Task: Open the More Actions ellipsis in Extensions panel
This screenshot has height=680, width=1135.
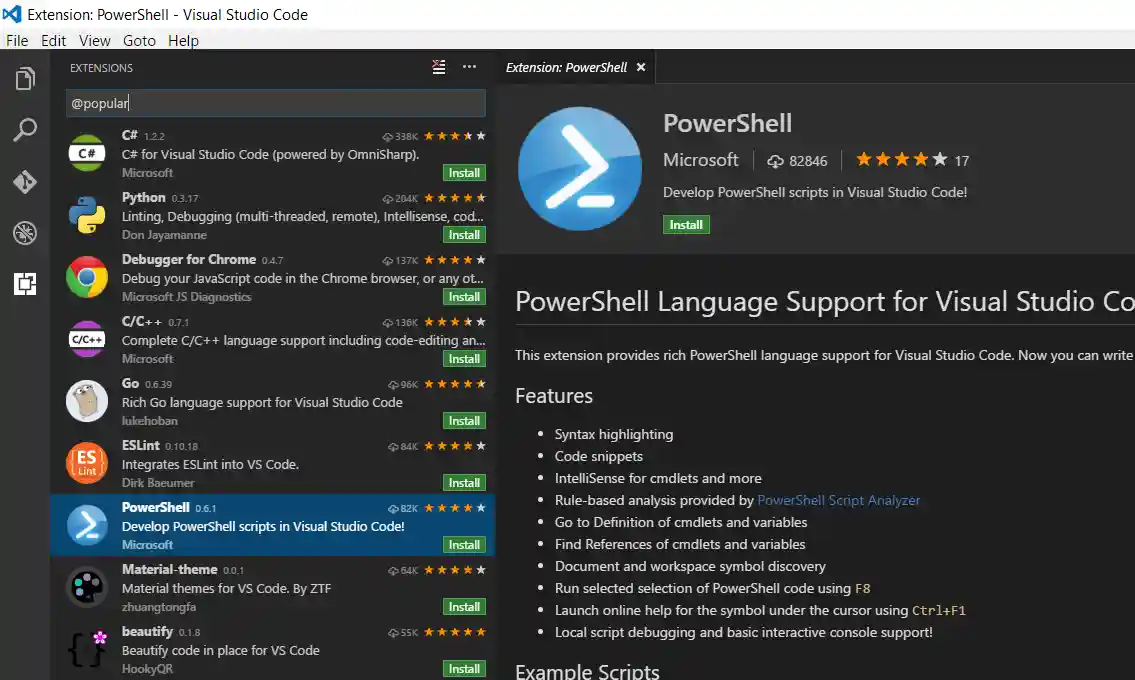Action: [x=469, y=67]
